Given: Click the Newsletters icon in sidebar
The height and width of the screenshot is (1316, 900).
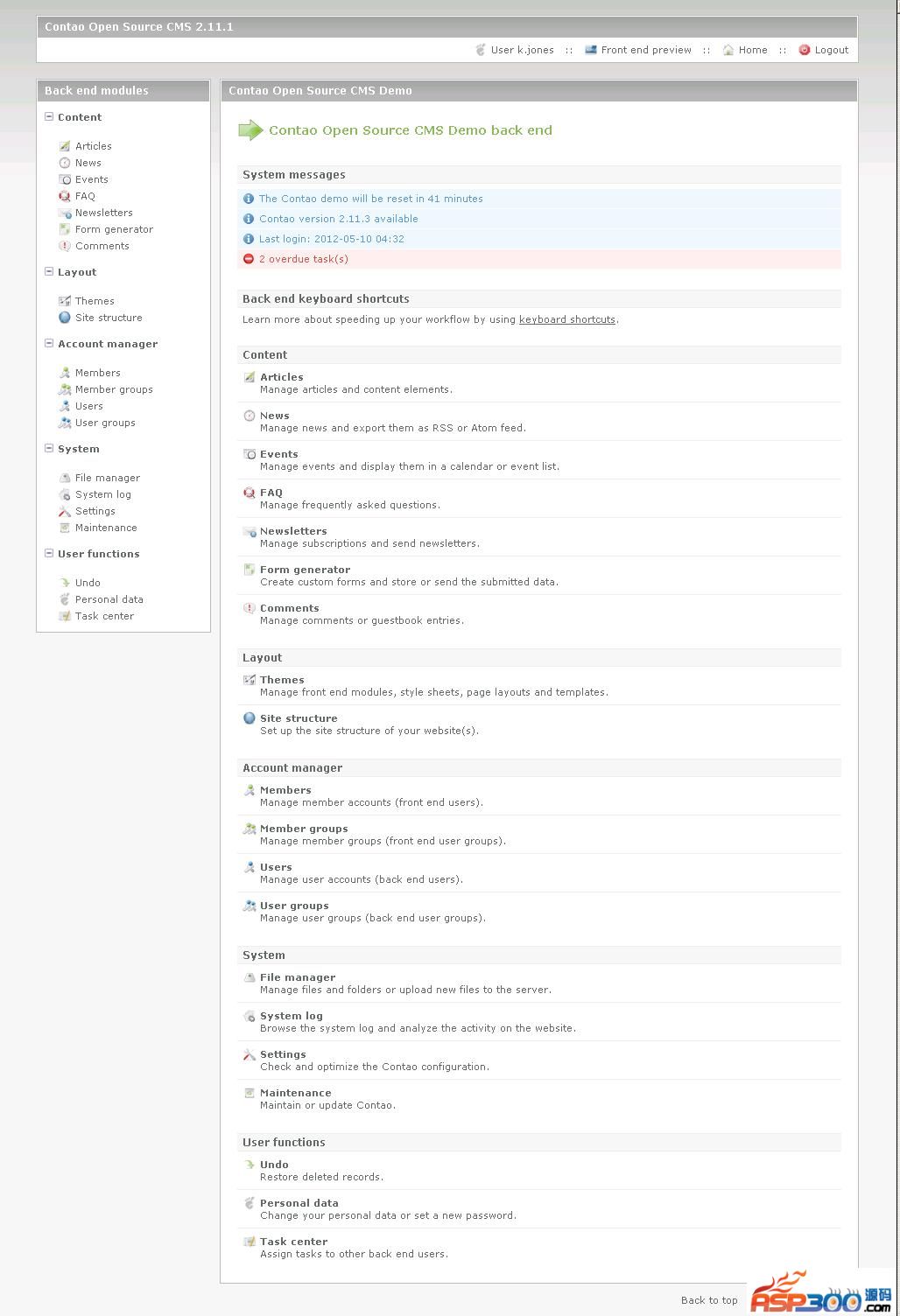Looking at the screenshot, I should [64, 213].
